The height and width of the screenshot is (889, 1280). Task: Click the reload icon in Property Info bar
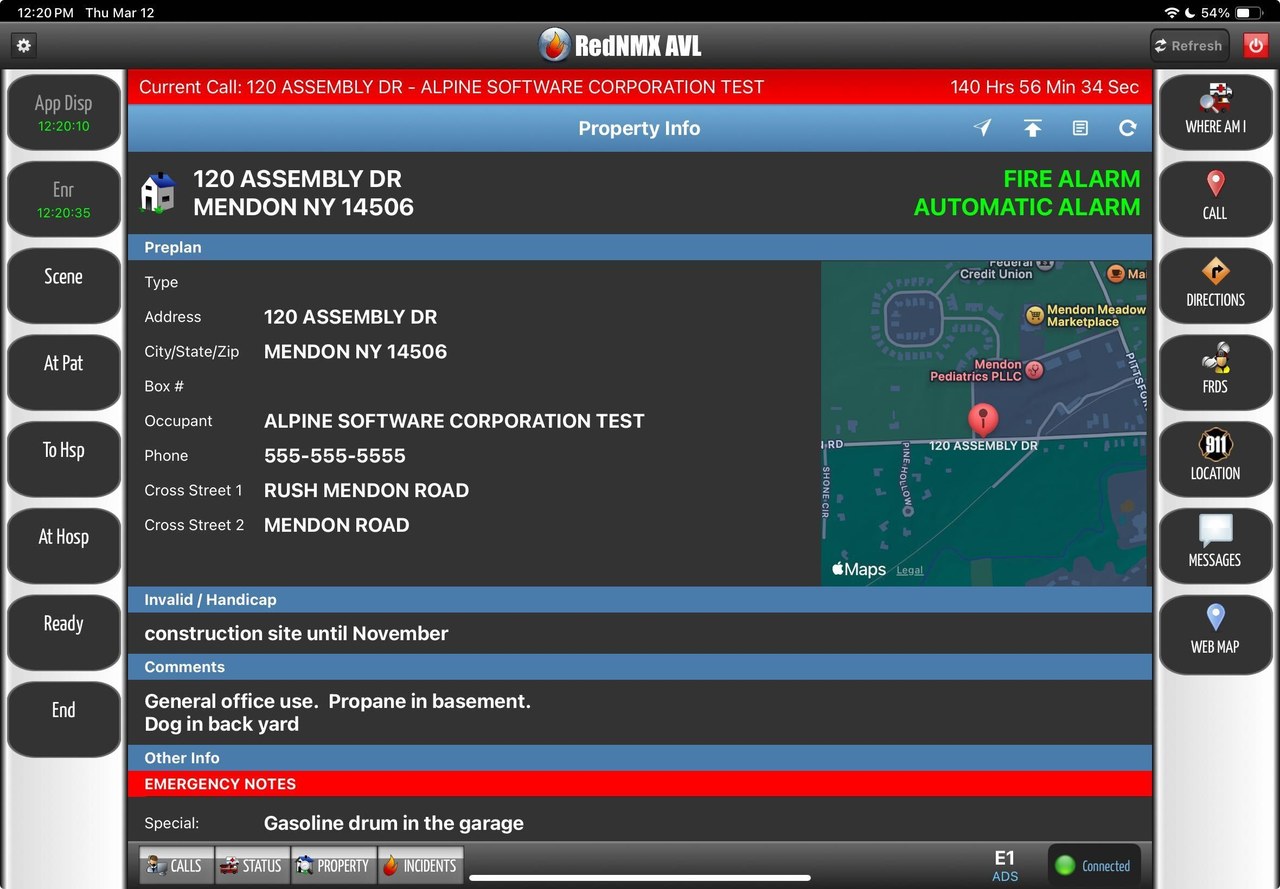(1127, 128)
